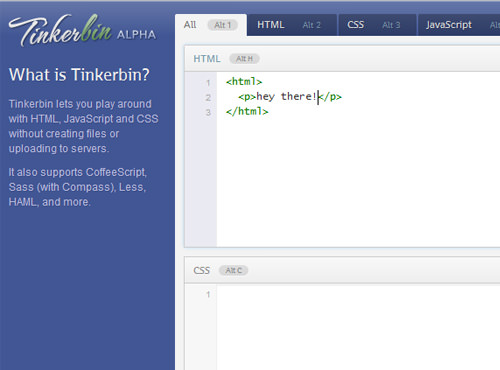Image resolution: width=500 pixels, height=370 pixels.
Task: Open the JavaScript tab
Action: (x=459, y=25)
